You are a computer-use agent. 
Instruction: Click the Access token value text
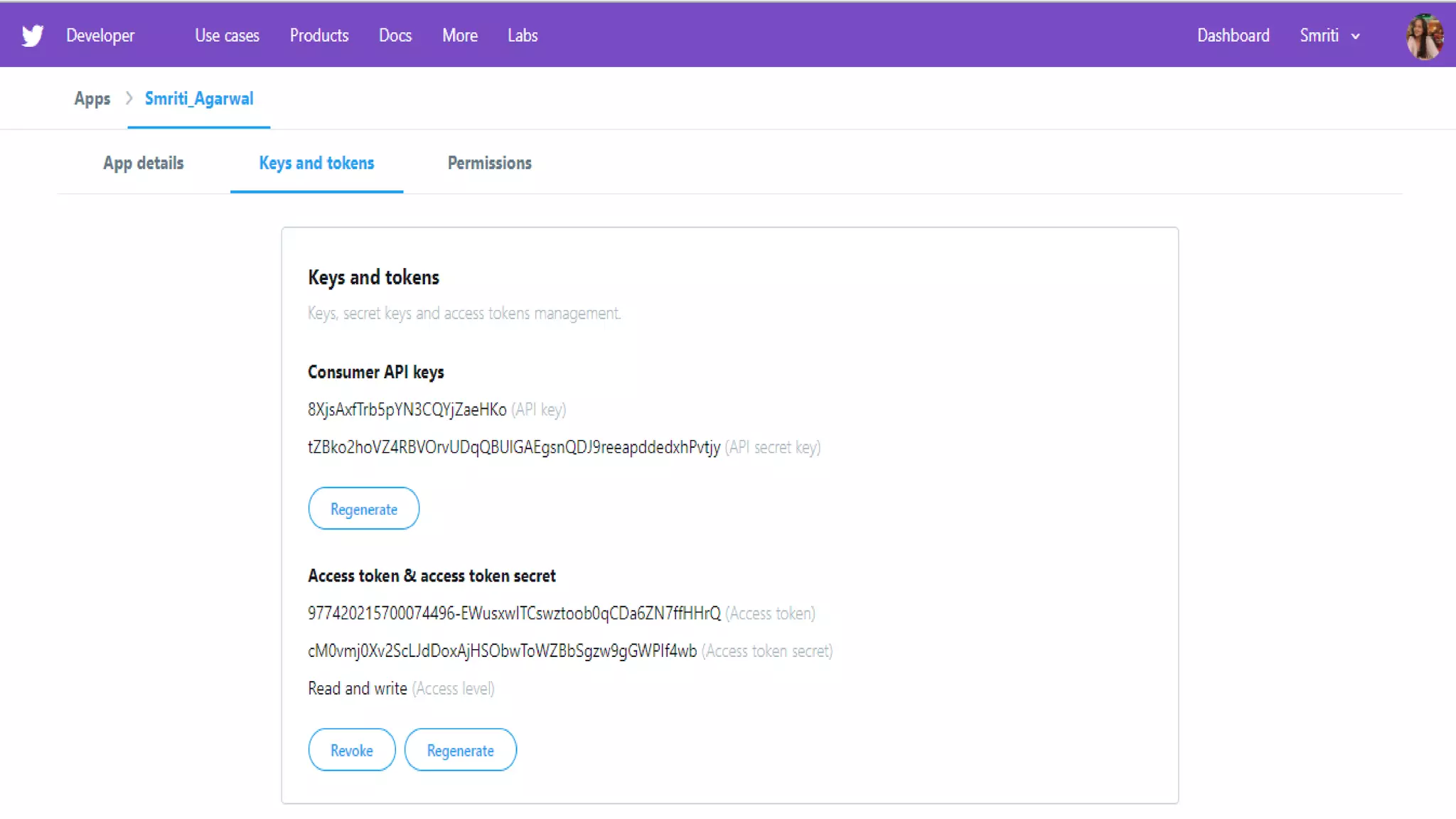click(513, 614)
